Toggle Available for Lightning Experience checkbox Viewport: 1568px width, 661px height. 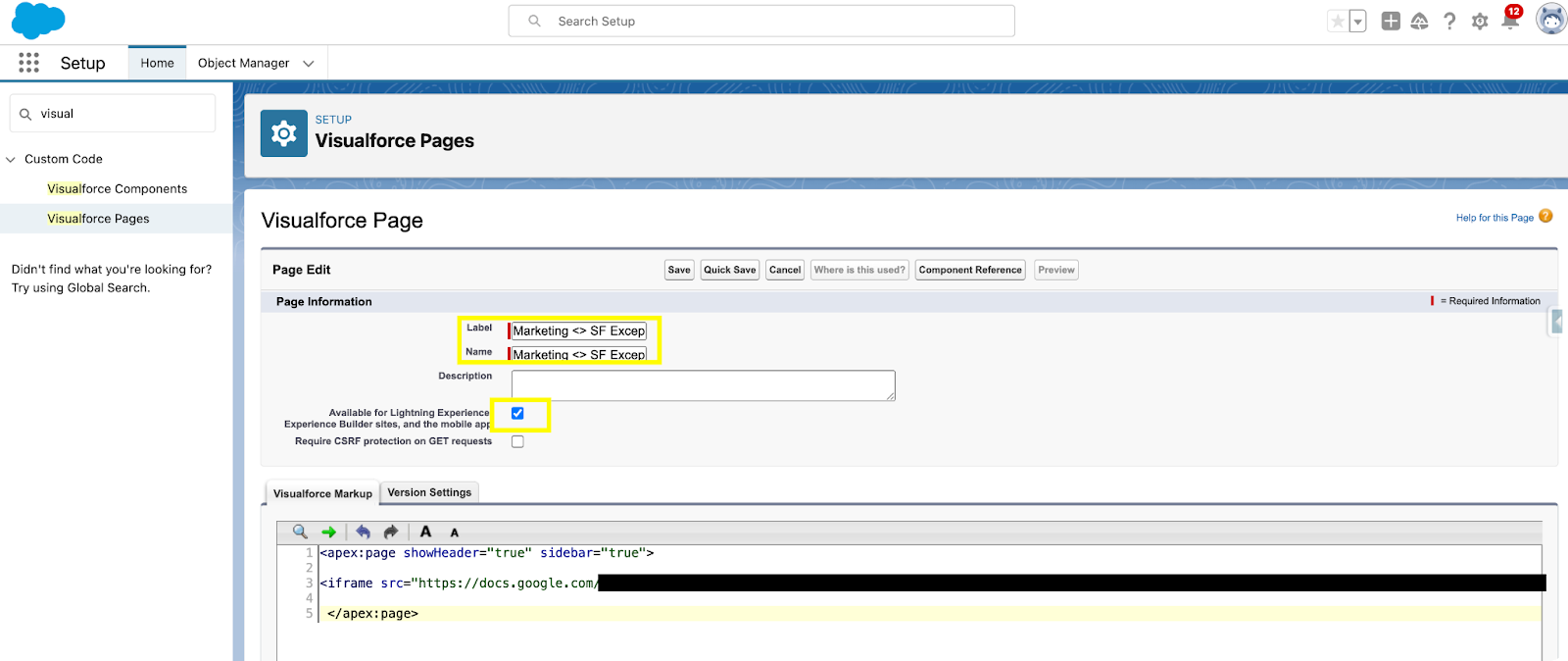pyautogui.click(x=517, y=413)
